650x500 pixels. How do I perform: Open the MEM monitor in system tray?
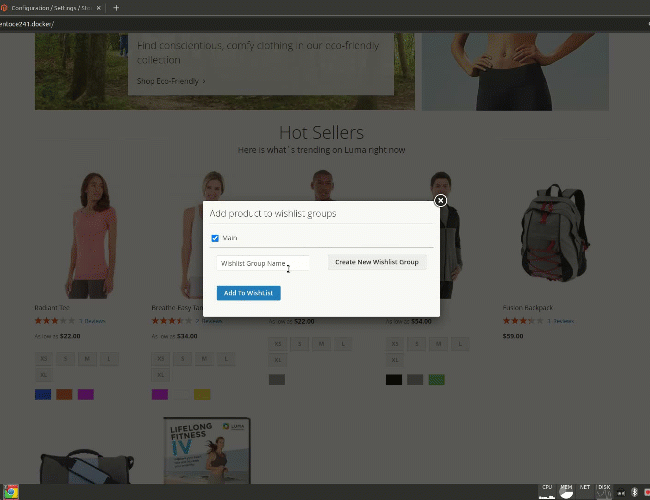coord(566,490)
